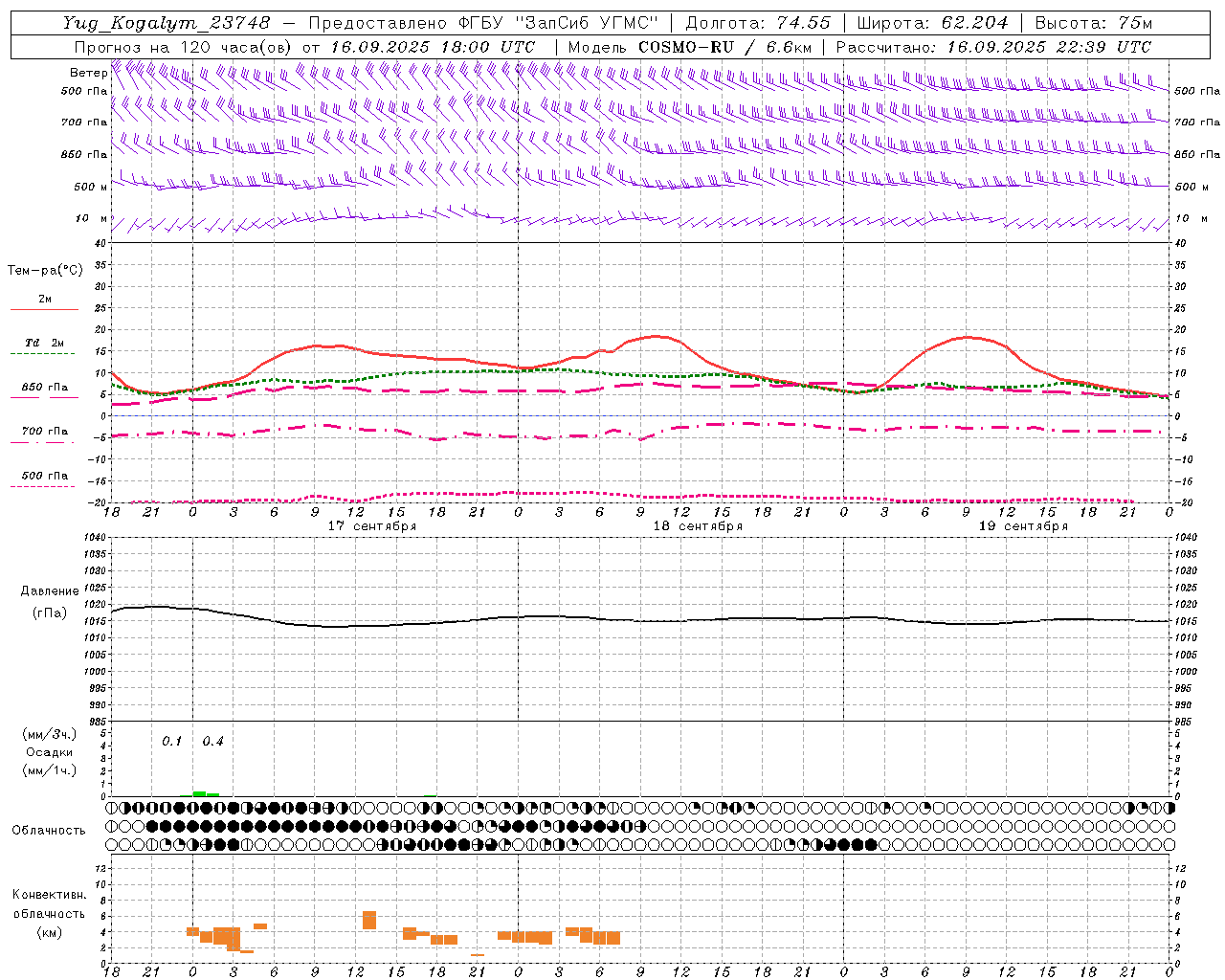
Task: Click the '(мм/3ч.)' precipitation unit label
Action: (x=50, y=734)
